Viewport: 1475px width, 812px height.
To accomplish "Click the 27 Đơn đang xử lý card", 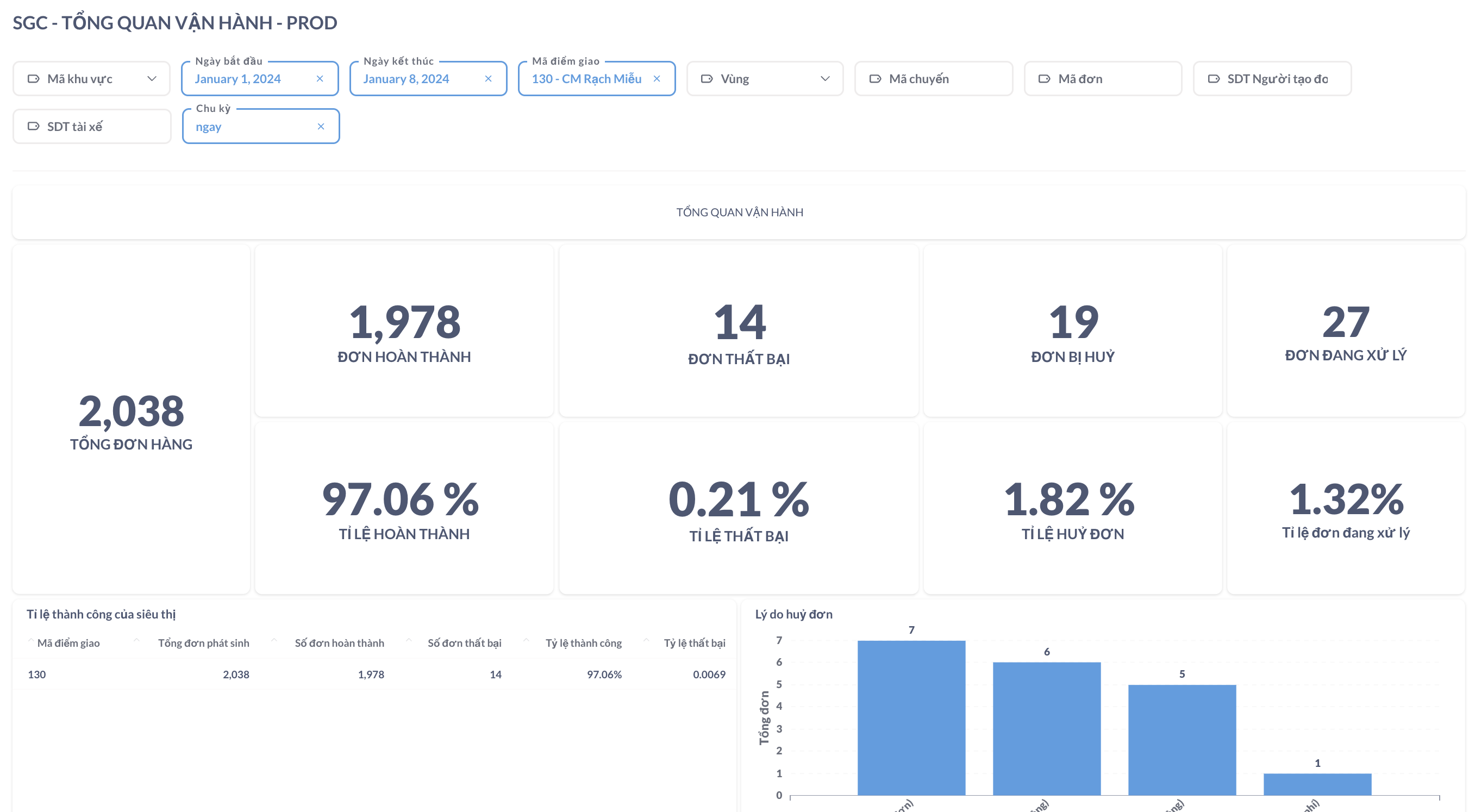I will [1346, 331].
